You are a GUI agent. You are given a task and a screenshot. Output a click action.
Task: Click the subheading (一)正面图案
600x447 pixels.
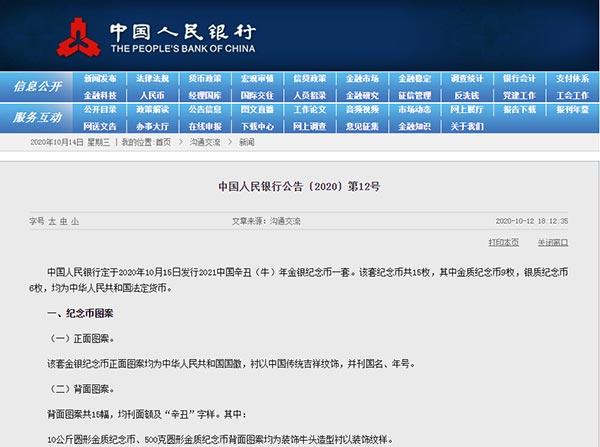pyautogui.click(x=81, y=339)
